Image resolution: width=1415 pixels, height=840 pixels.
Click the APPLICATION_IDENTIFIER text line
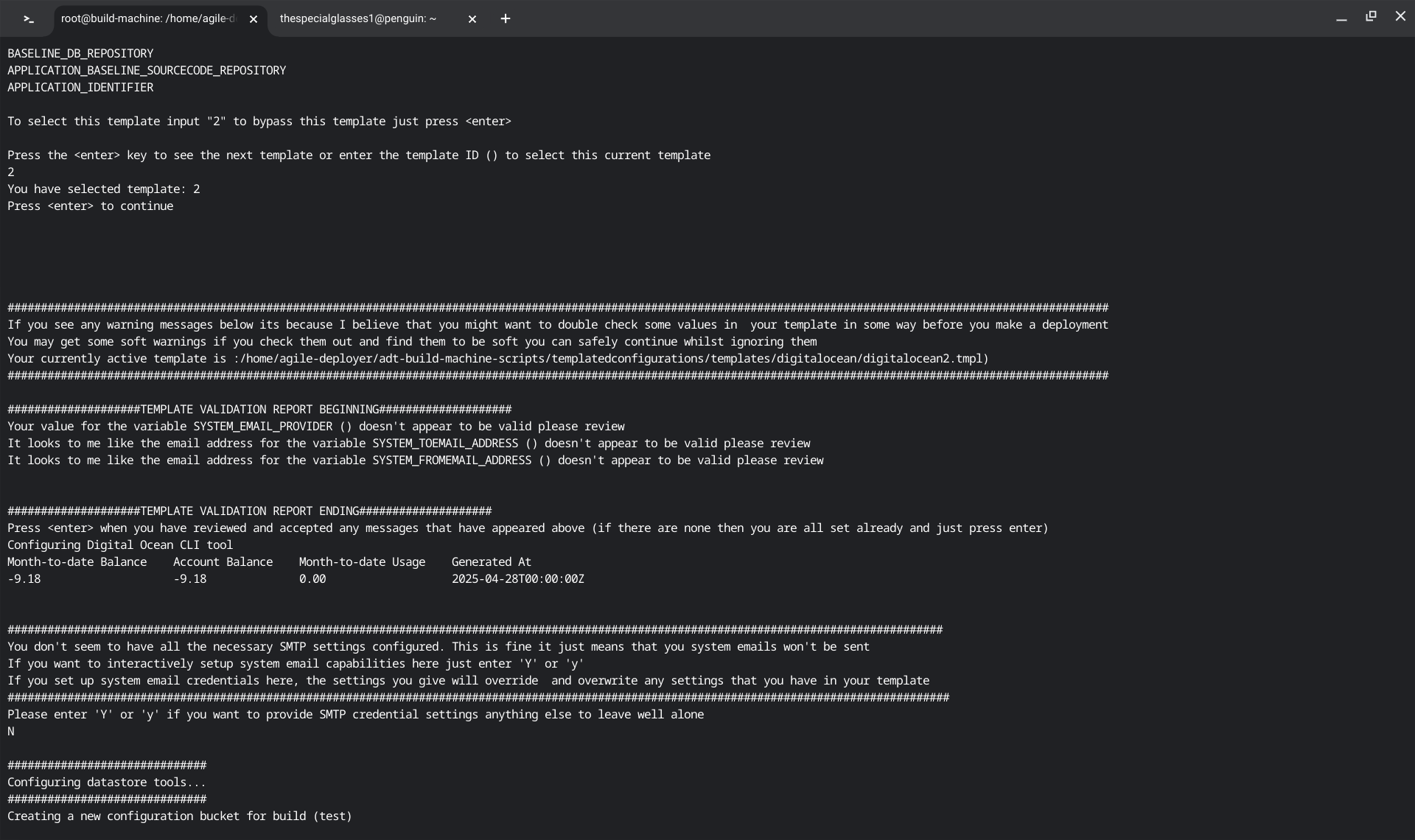pos(80,88)
